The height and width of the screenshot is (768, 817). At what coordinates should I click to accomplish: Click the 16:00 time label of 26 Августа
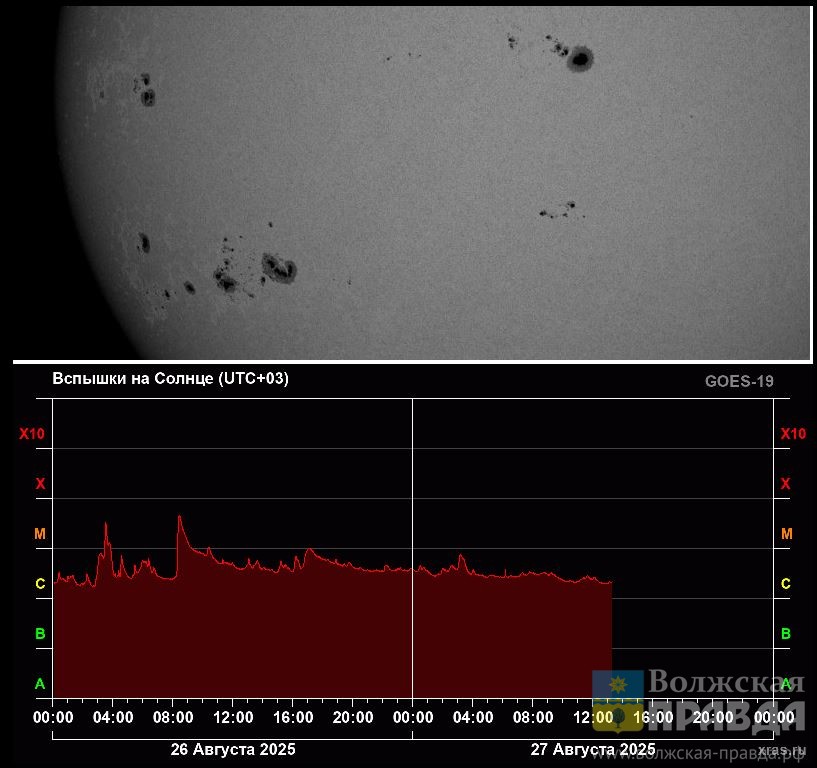pyautogui.click(x=293, y=717)
